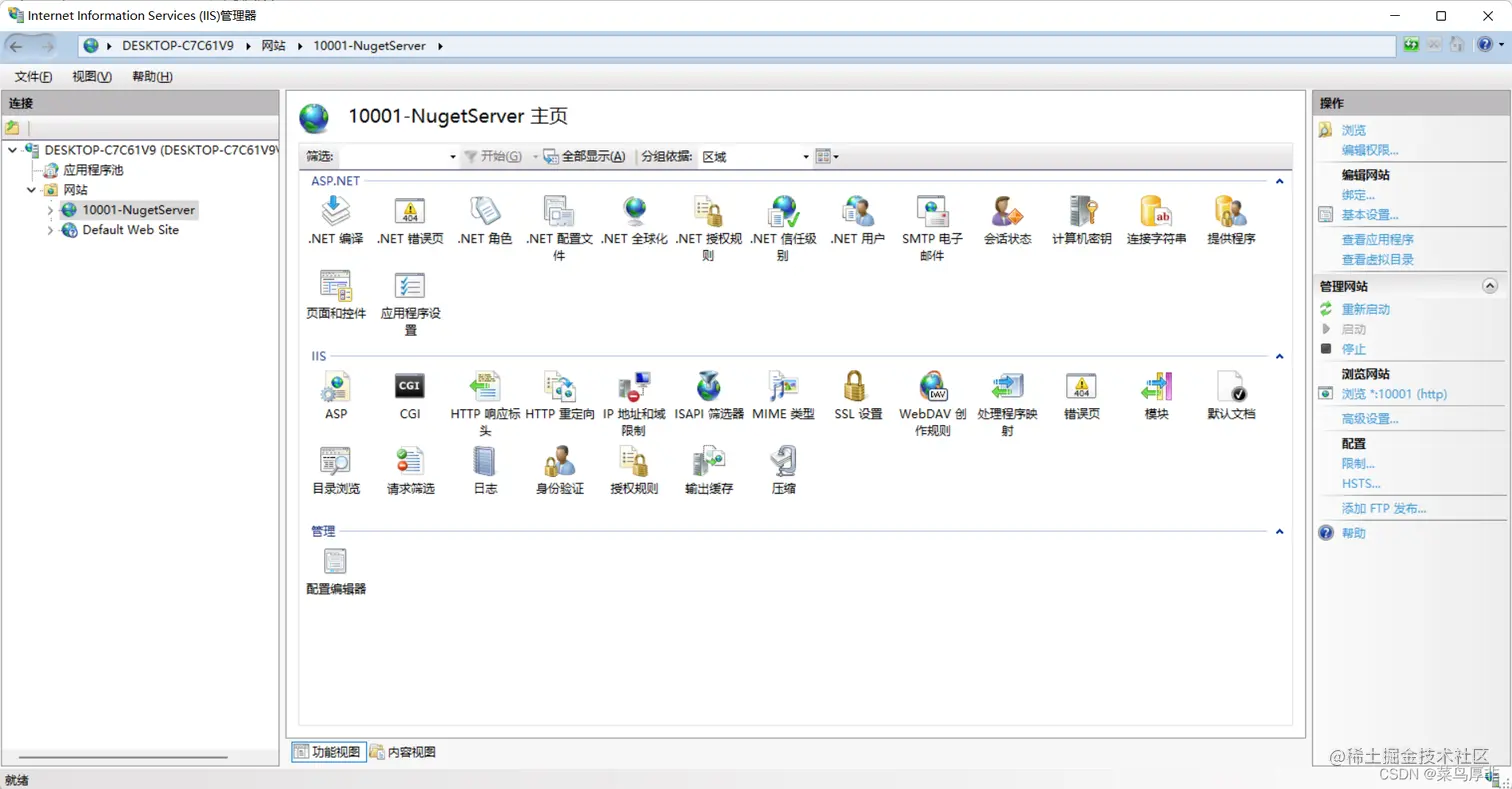Open the HTTP 响应标头 icon
The height and width of the screenshot is (789, 1512).
pyautogui.click(x=484, y=386)
